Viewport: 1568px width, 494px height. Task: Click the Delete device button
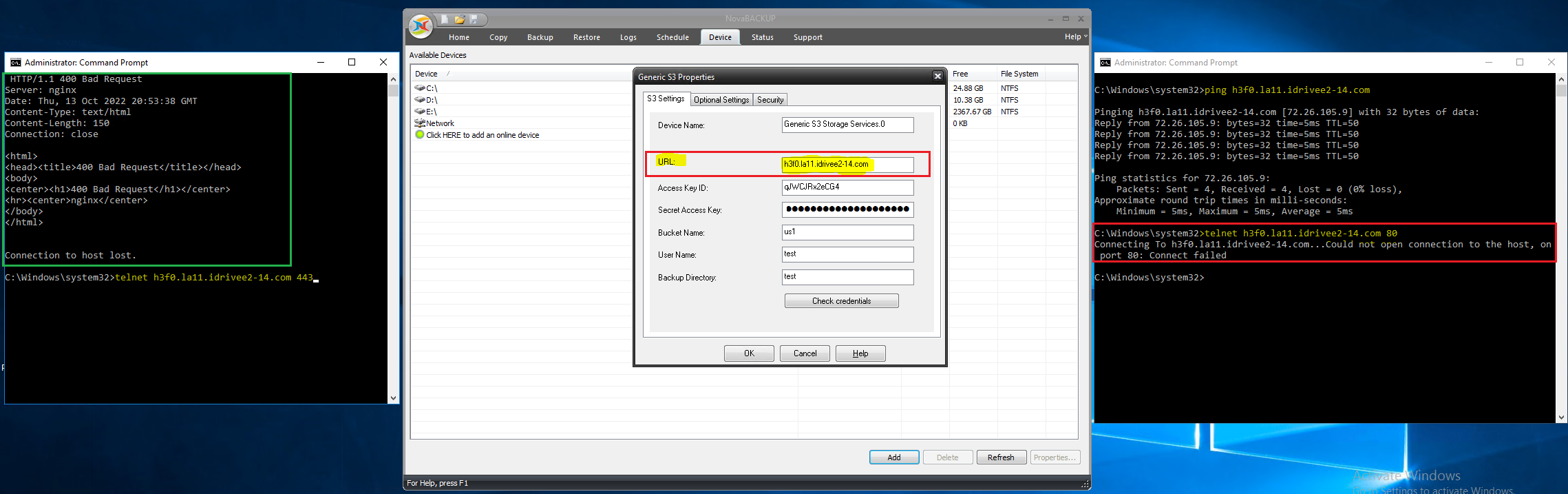point(948,457)
